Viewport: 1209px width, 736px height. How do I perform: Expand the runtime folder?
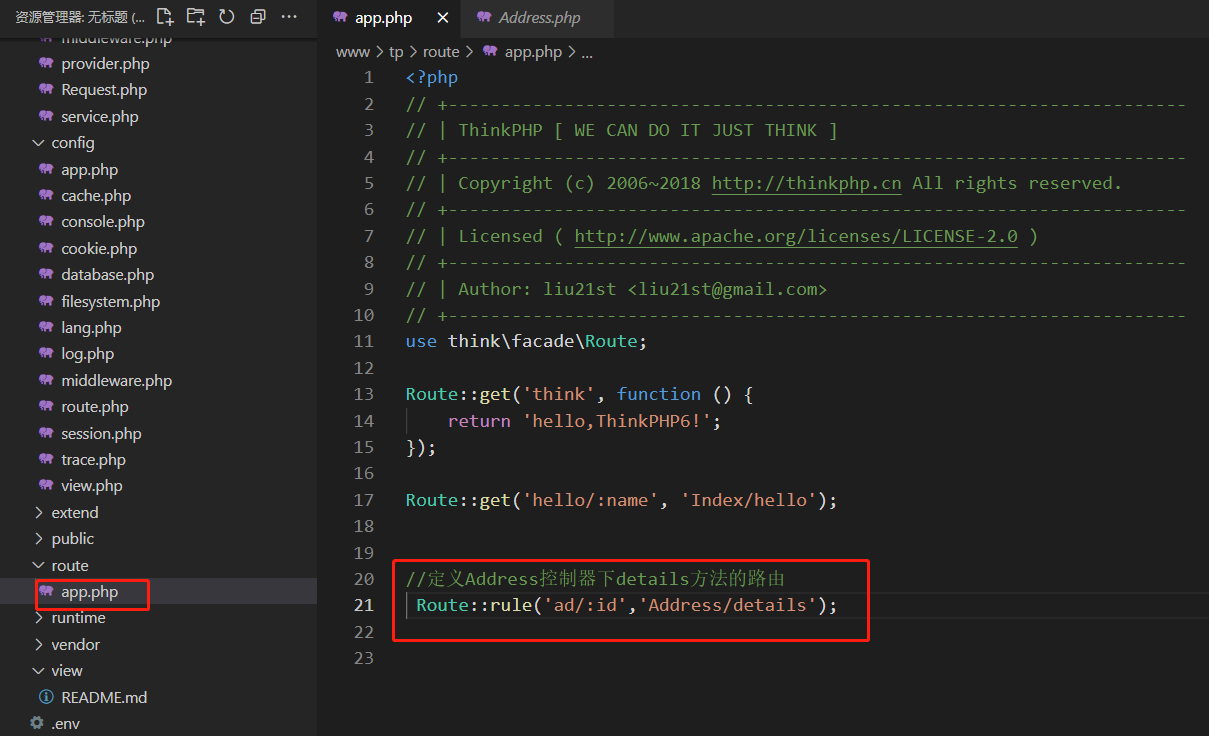pyautogui.click(x=39, y=618)
